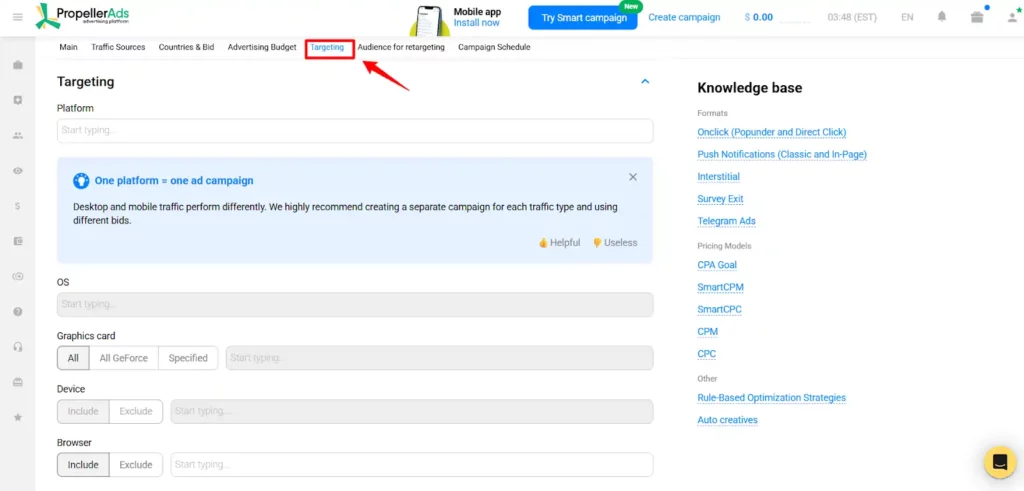Screen dimensions: 1024x491
Task: Switch to the Advertising Budget tab
Action: [x=262, y=47]
